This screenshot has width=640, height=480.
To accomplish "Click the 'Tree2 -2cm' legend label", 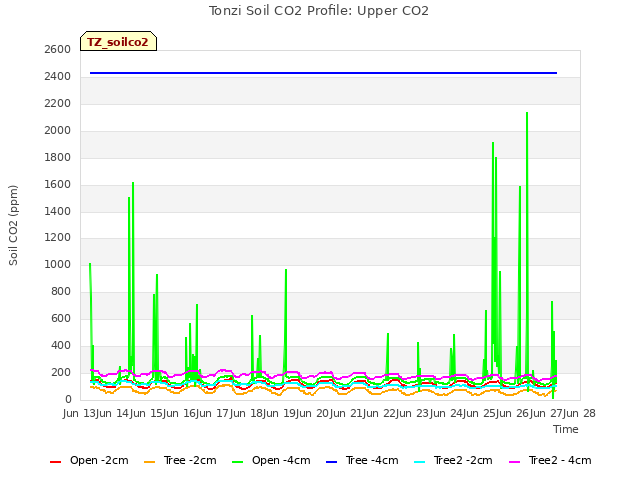I will [463, 460].
